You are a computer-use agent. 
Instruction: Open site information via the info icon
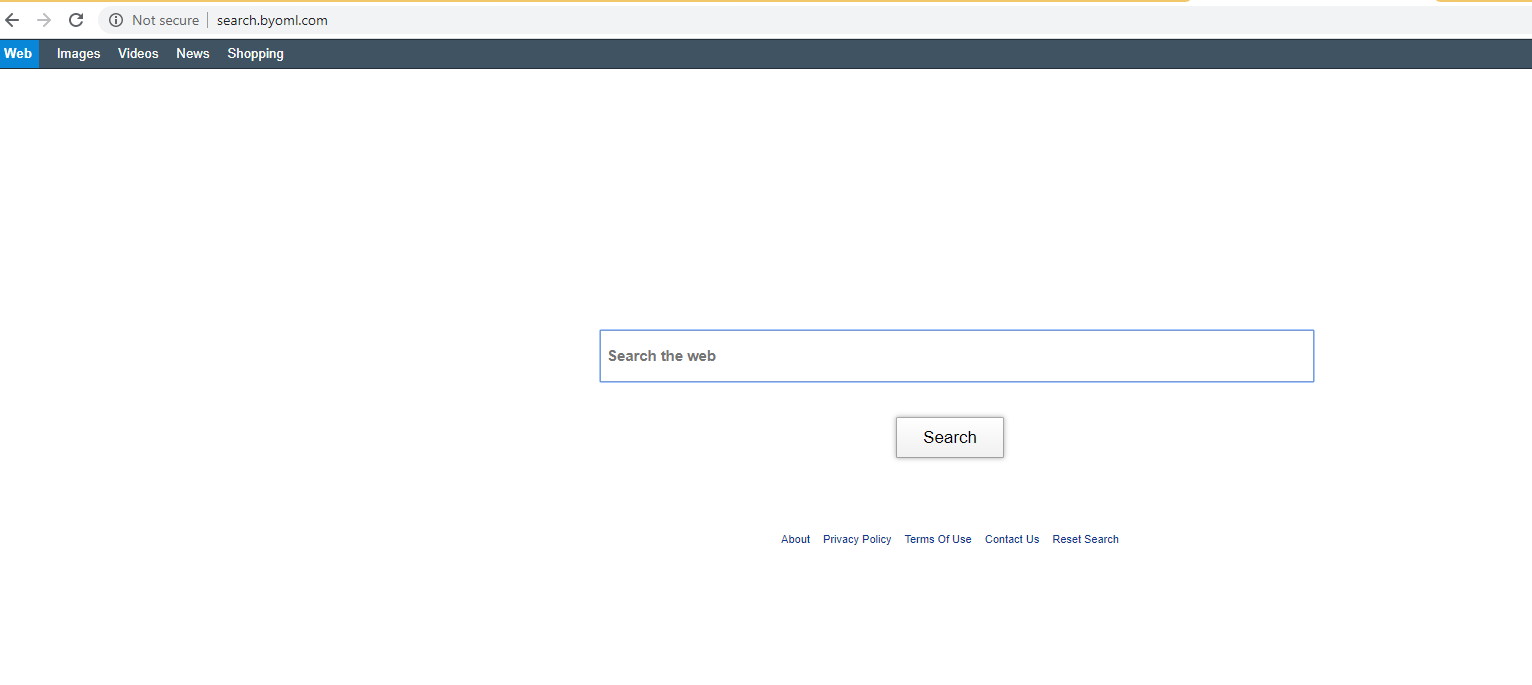click(x=116, y=20)
